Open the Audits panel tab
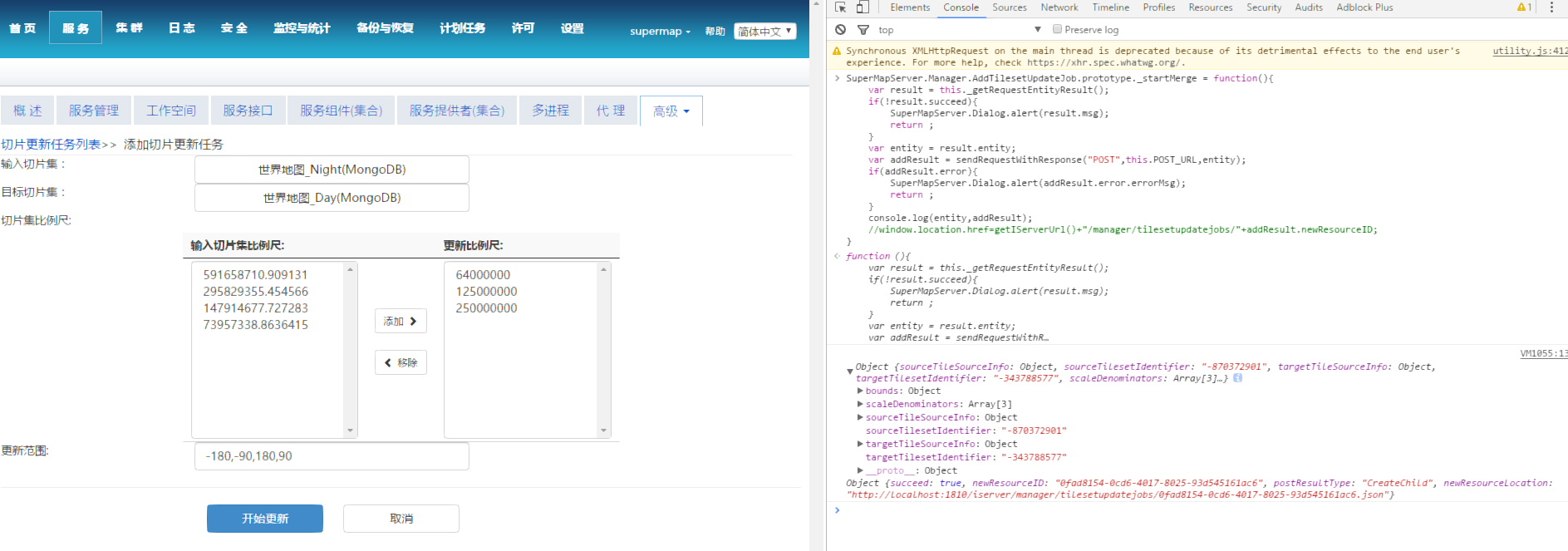The image size is (1568, 551). [x=1309, y=7]
